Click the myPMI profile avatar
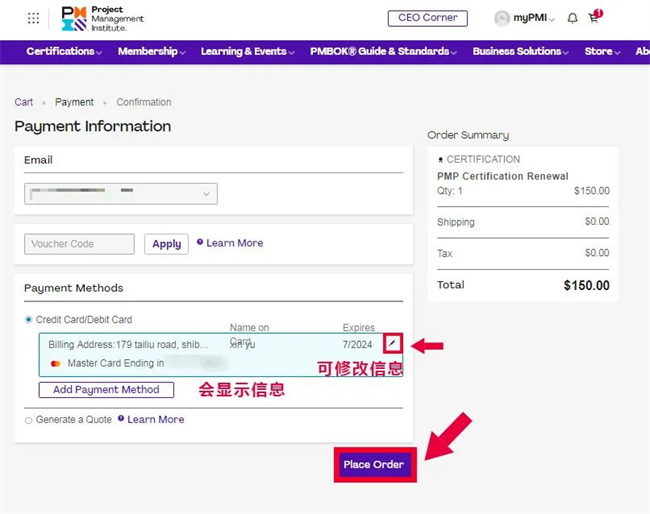Screen dimensions: 650x514 502,18
